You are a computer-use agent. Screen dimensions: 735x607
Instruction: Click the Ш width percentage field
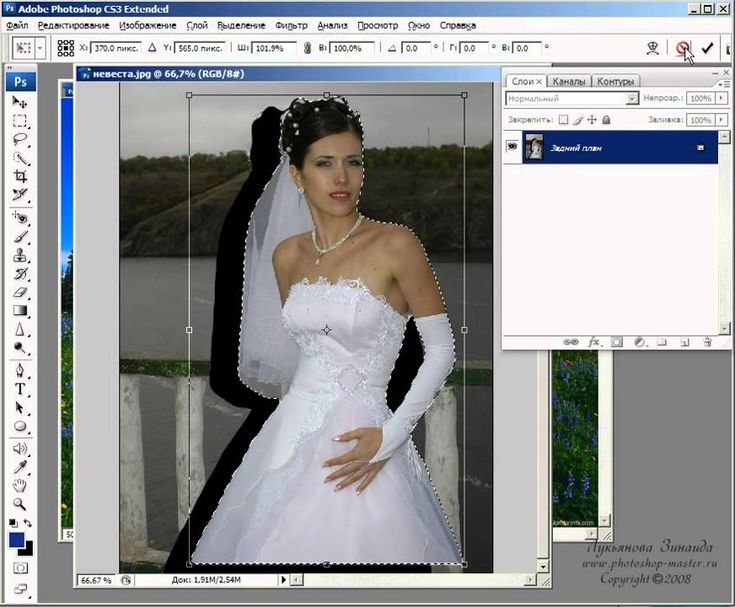tap(274, 48)
